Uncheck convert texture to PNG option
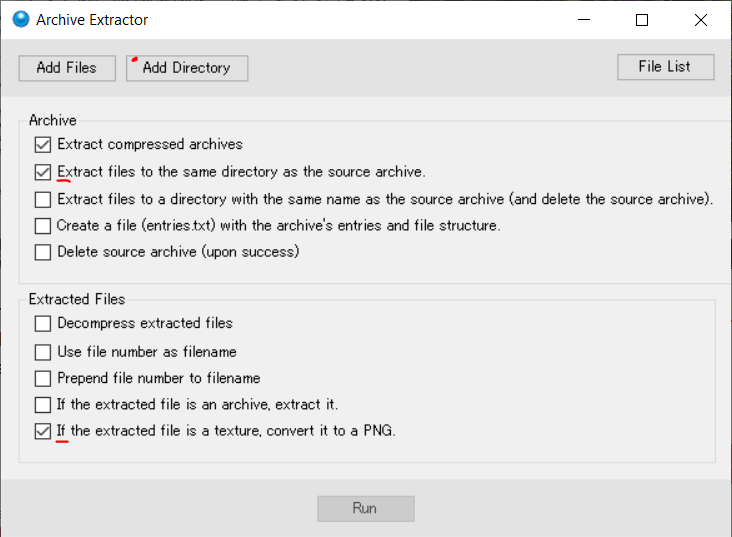The image size is (732, 537). click(43, 431)
